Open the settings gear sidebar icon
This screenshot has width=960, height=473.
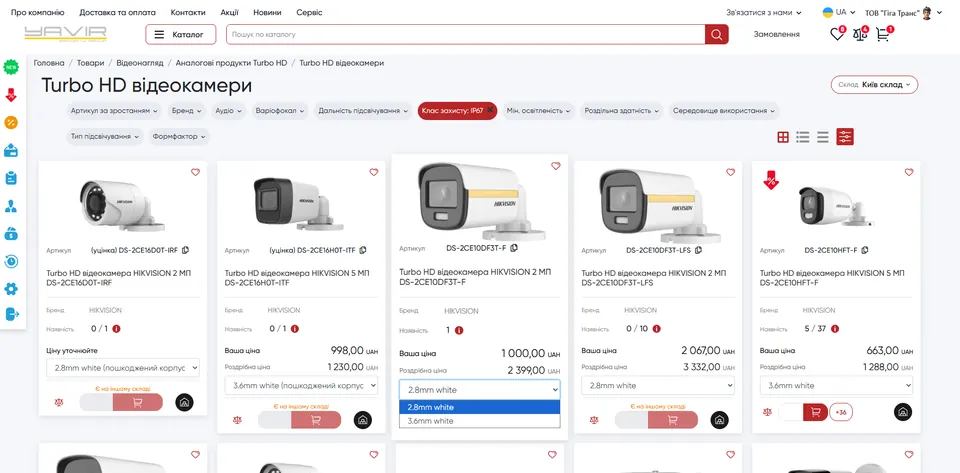point(11,289)
